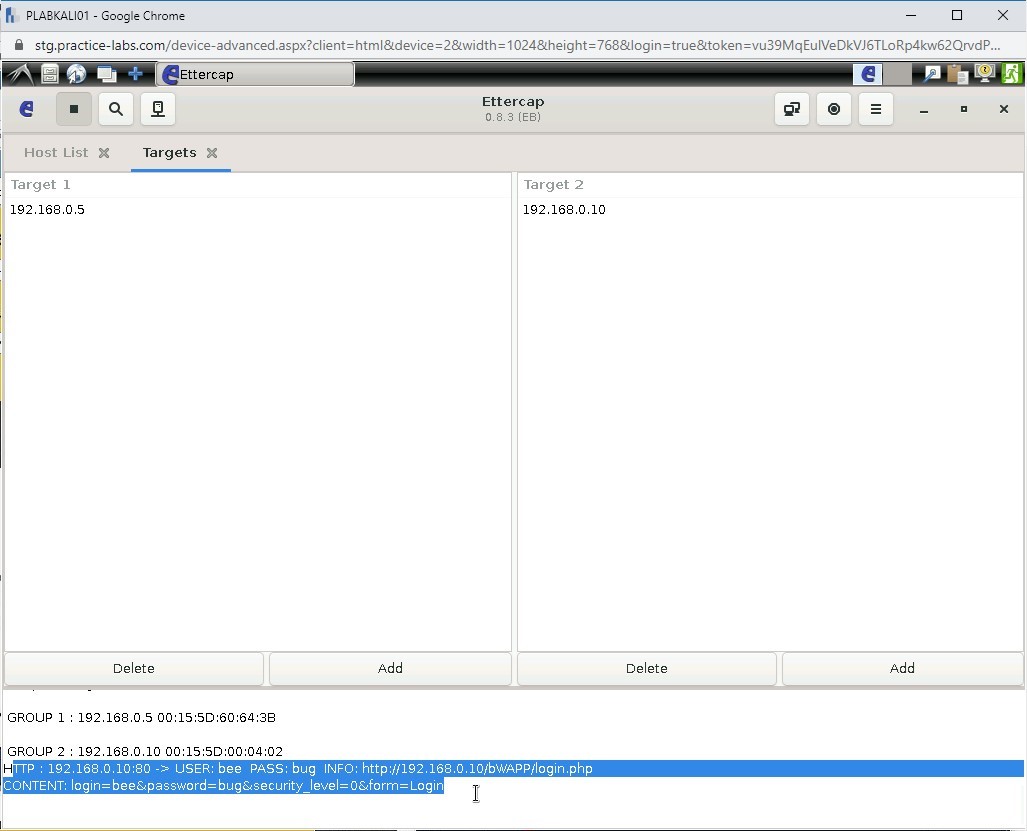
Task: Close the Host List tab
Action: pyautogui.click(x=104, y=152)
